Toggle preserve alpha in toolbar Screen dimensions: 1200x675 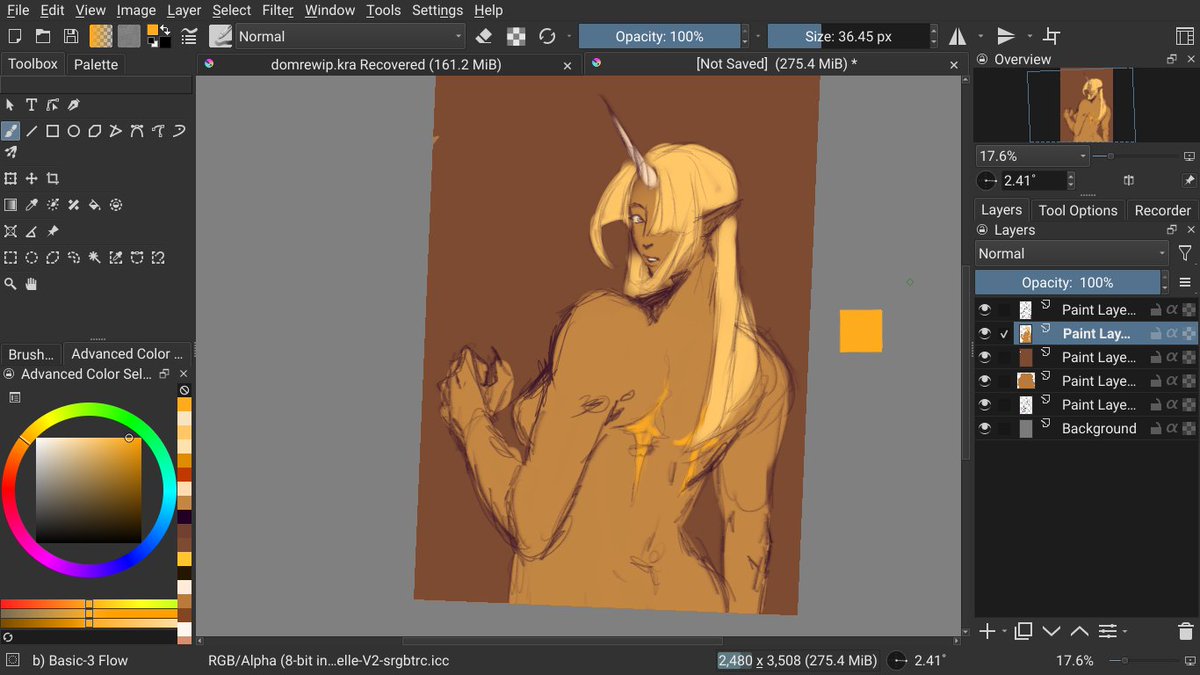coord(516,36)
